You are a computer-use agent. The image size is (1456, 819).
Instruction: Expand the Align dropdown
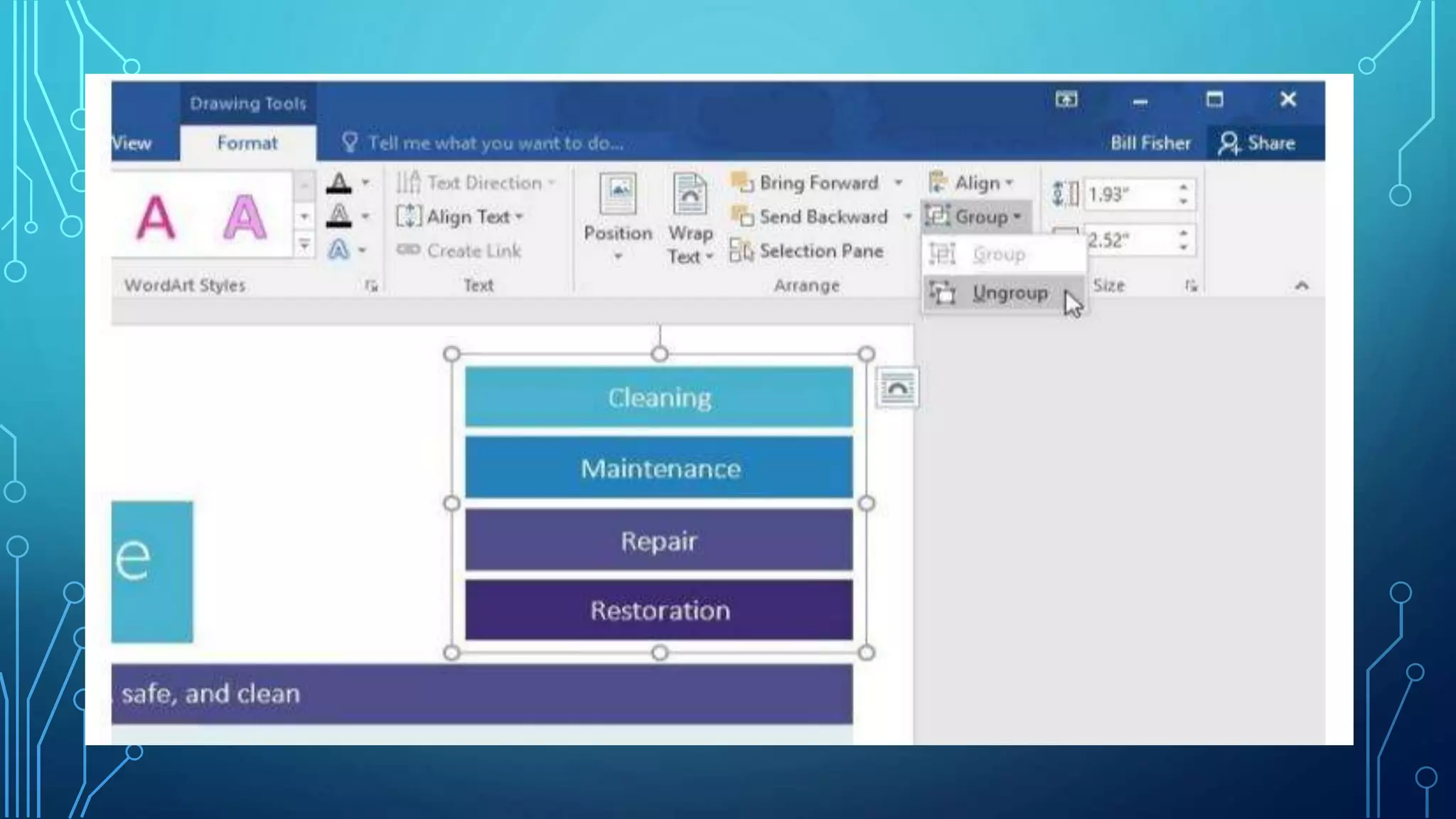tap(971, 183)
